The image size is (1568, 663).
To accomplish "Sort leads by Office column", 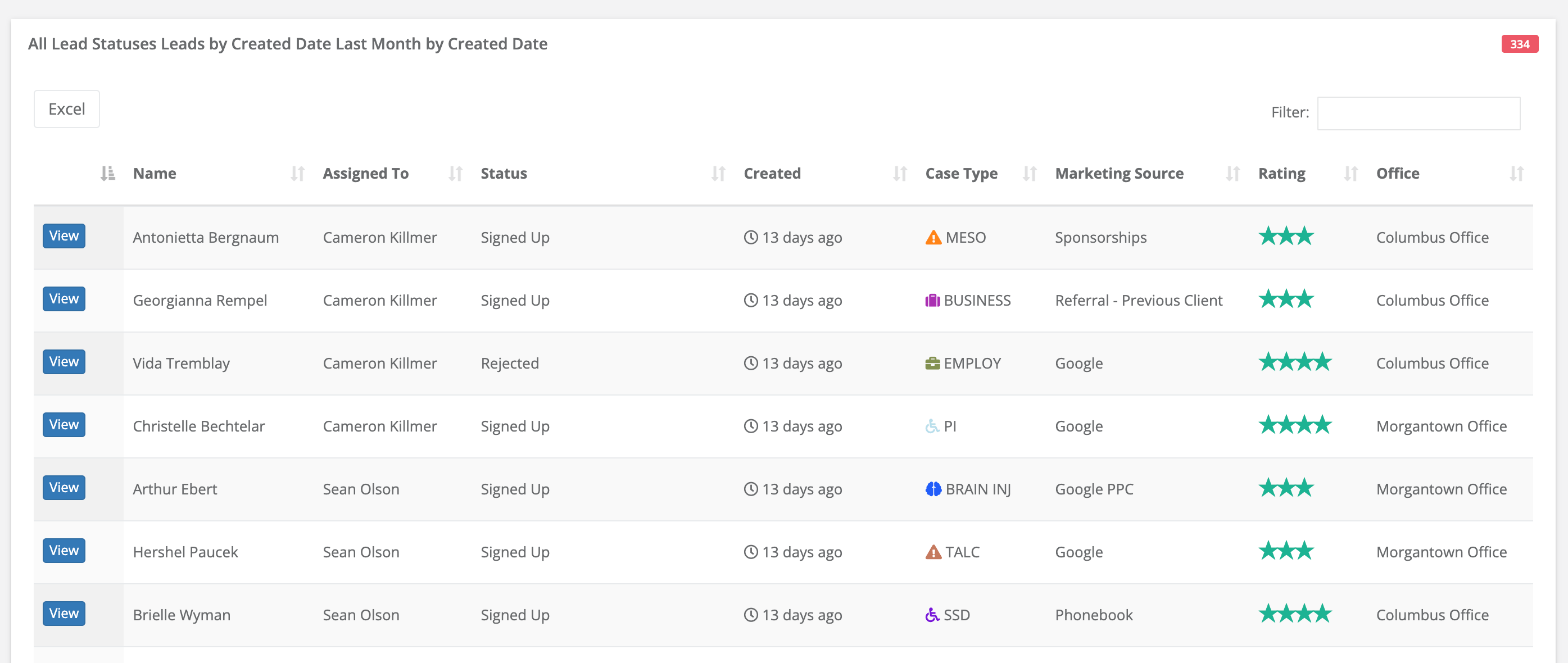I will click(1398, 174).
